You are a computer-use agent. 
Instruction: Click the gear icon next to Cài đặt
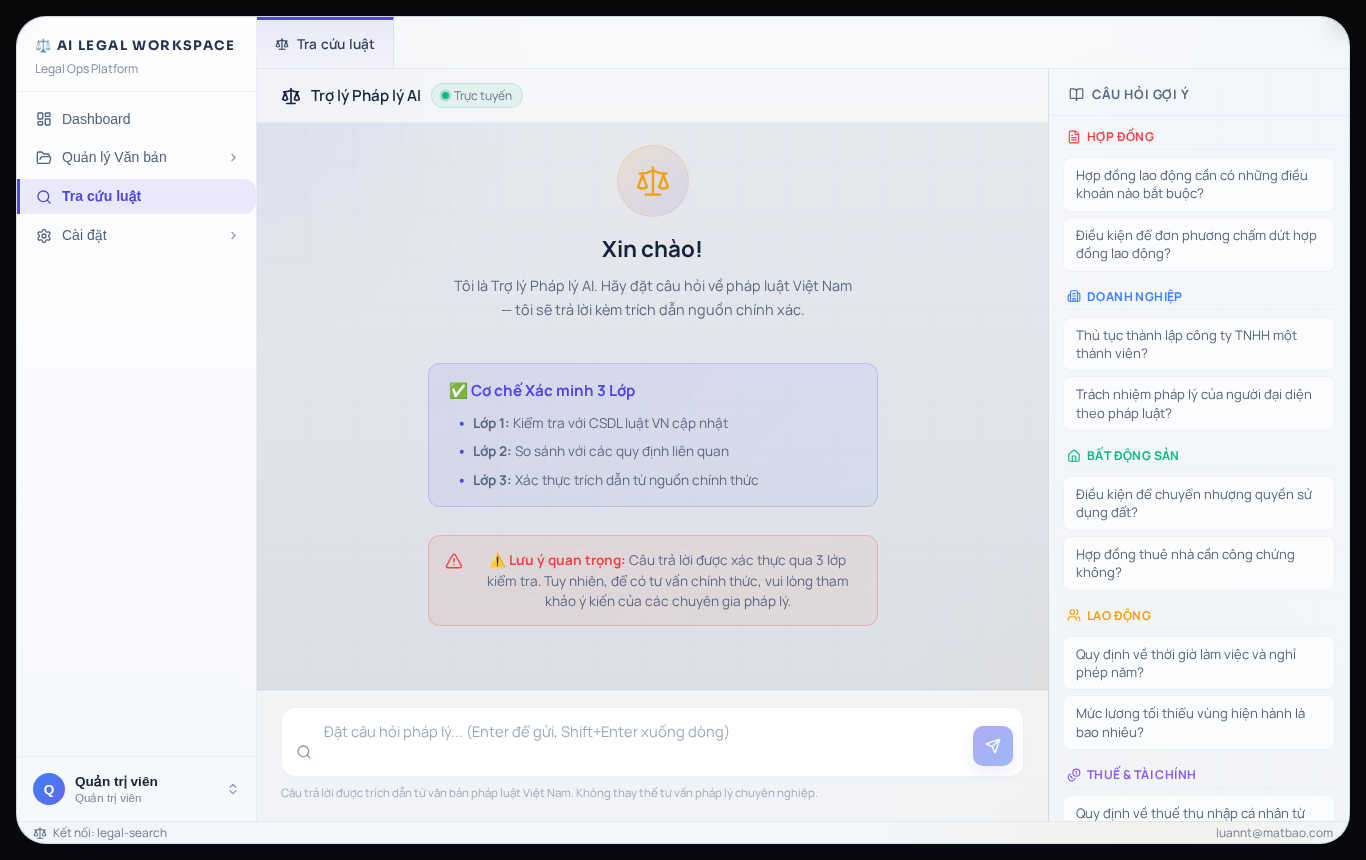44,235
